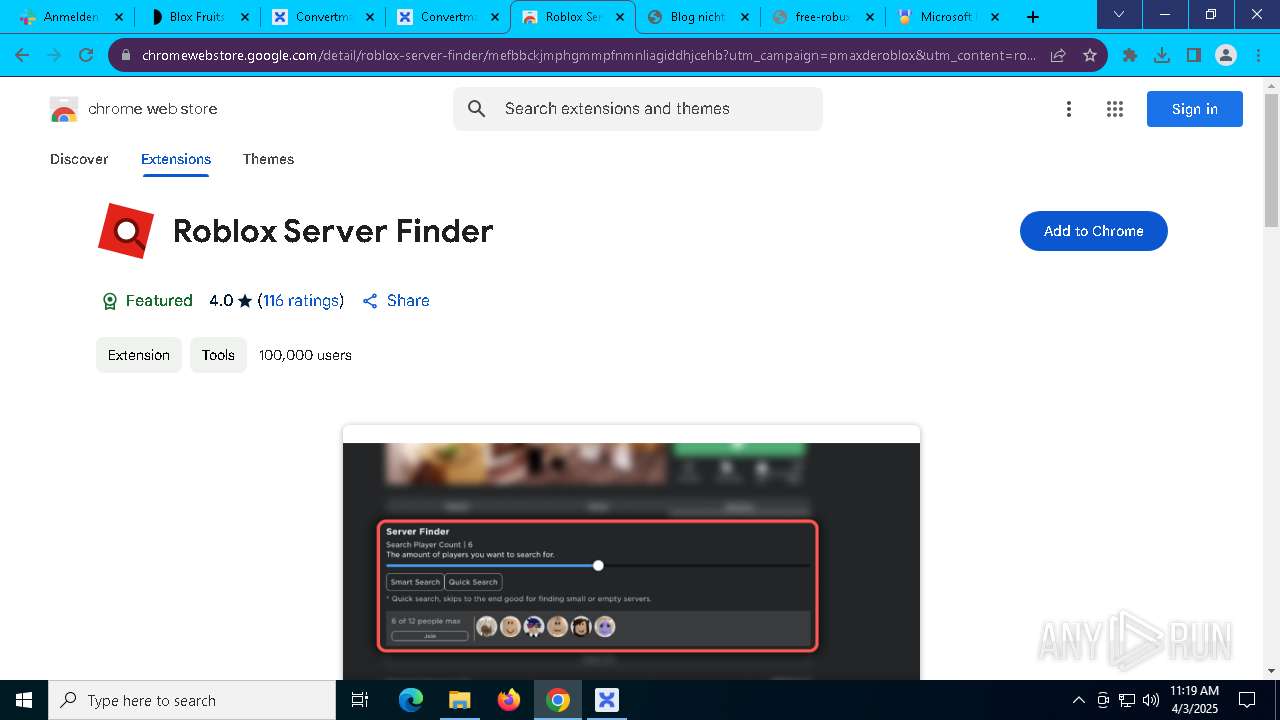The image size is (1280, 720).
Task: Open the Discover section
Action: point(79,159)
